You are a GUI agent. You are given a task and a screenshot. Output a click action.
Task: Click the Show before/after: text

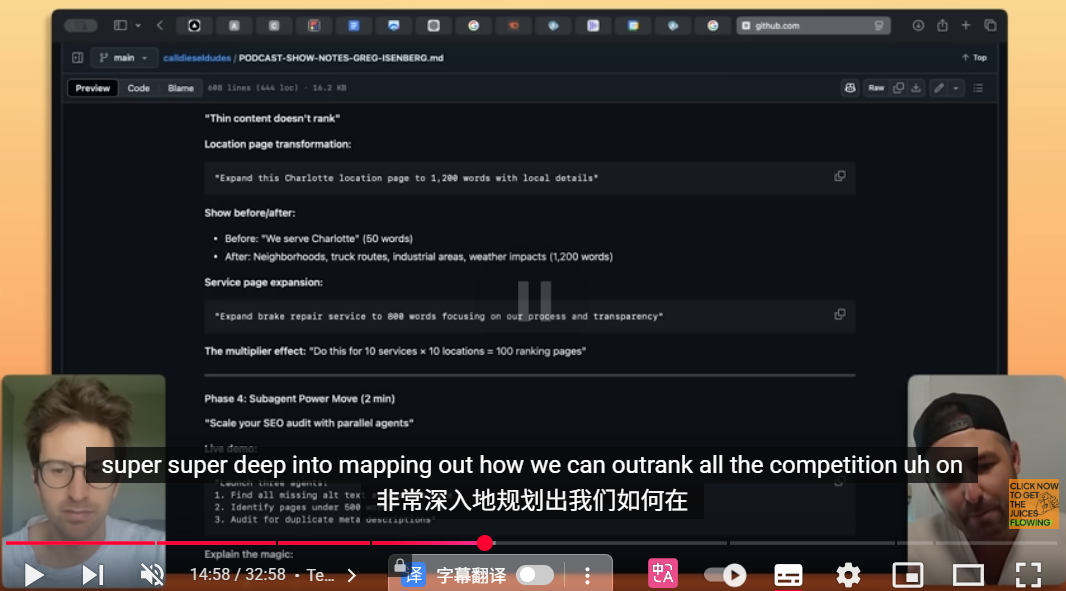pos(250,213)
